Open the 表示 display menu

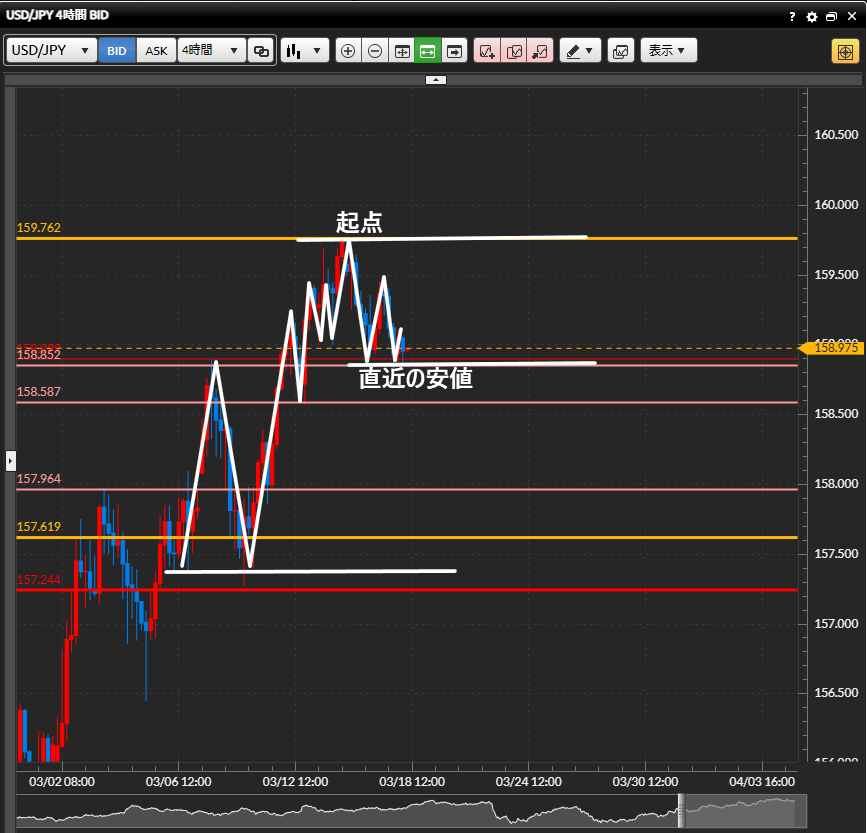pos(667,51)
